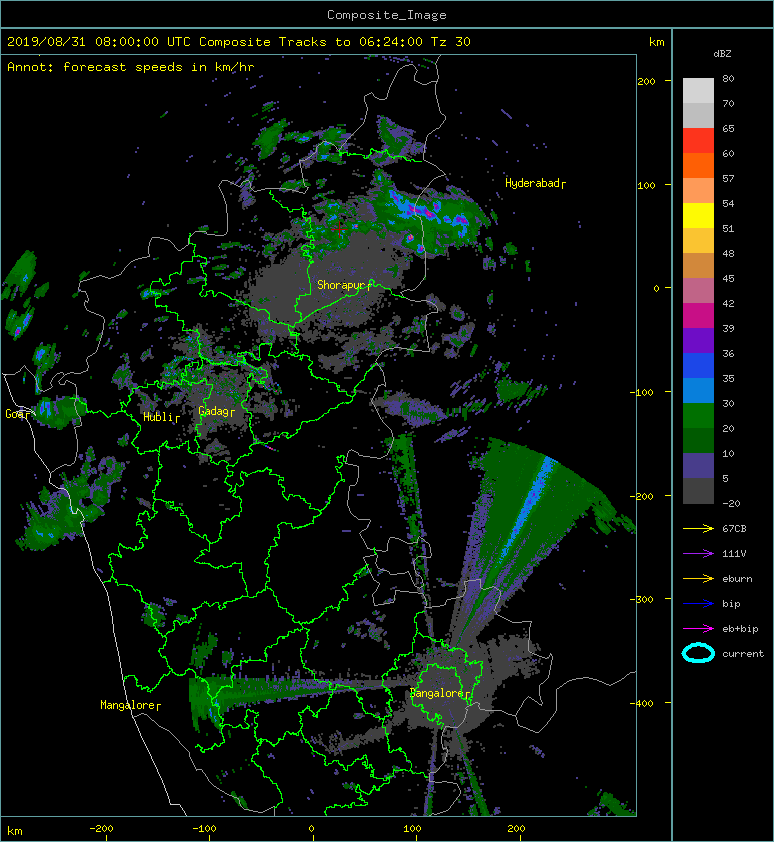Click the blue bip legend arrow
This screenshot has height=842, width=774.
(698, 604)
